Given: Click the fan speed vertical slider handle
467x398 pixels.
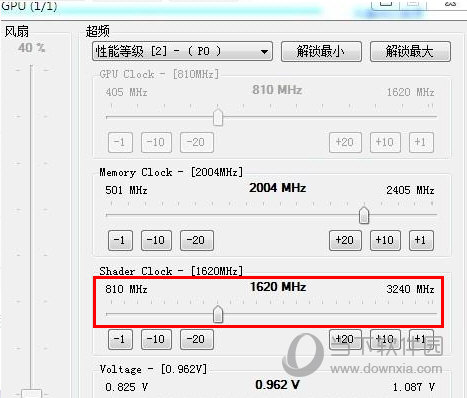Looking at the screenshot, I should click(31, 393).
